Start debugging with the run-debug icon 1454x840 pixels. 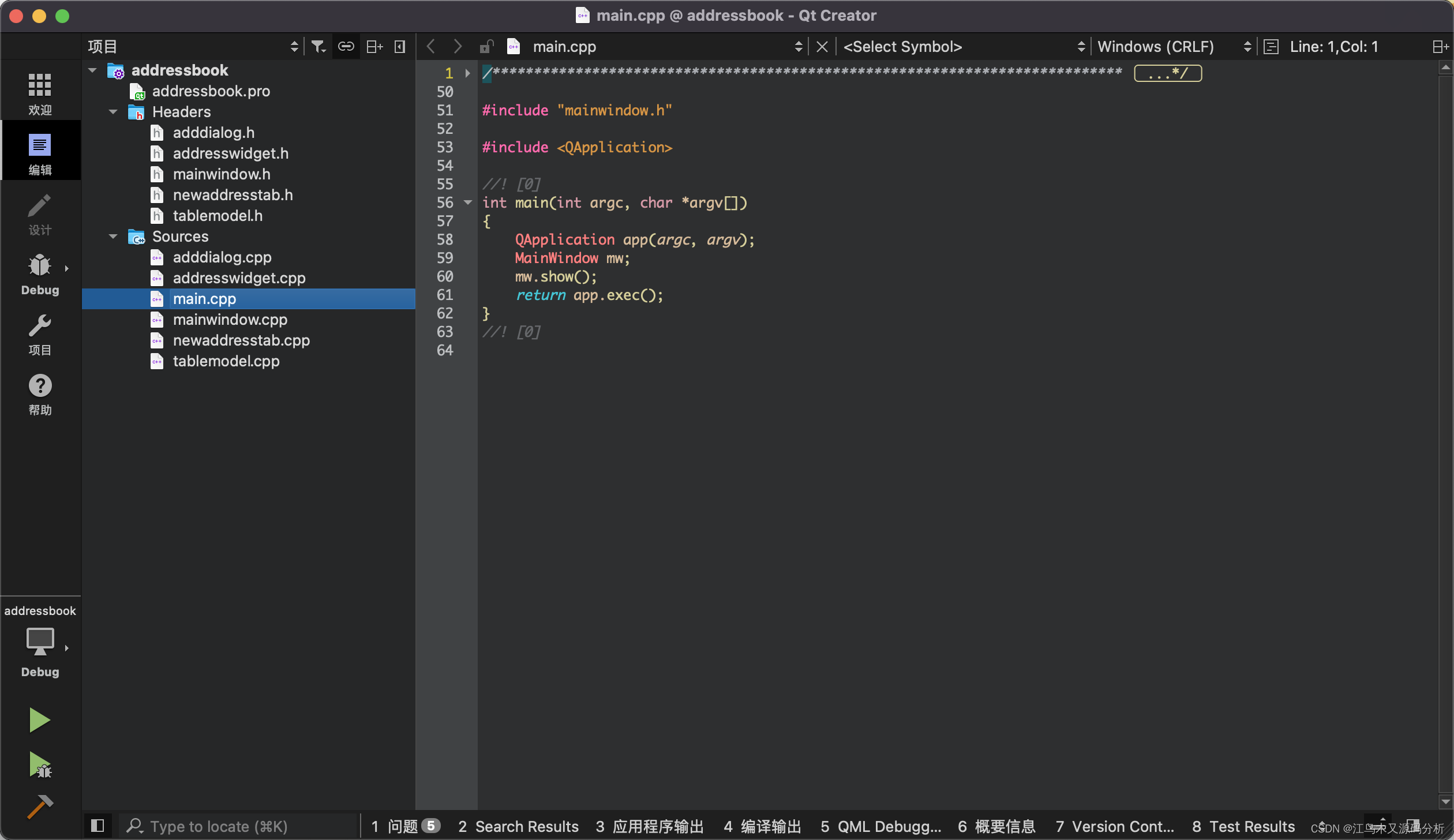tap(39, 765)
